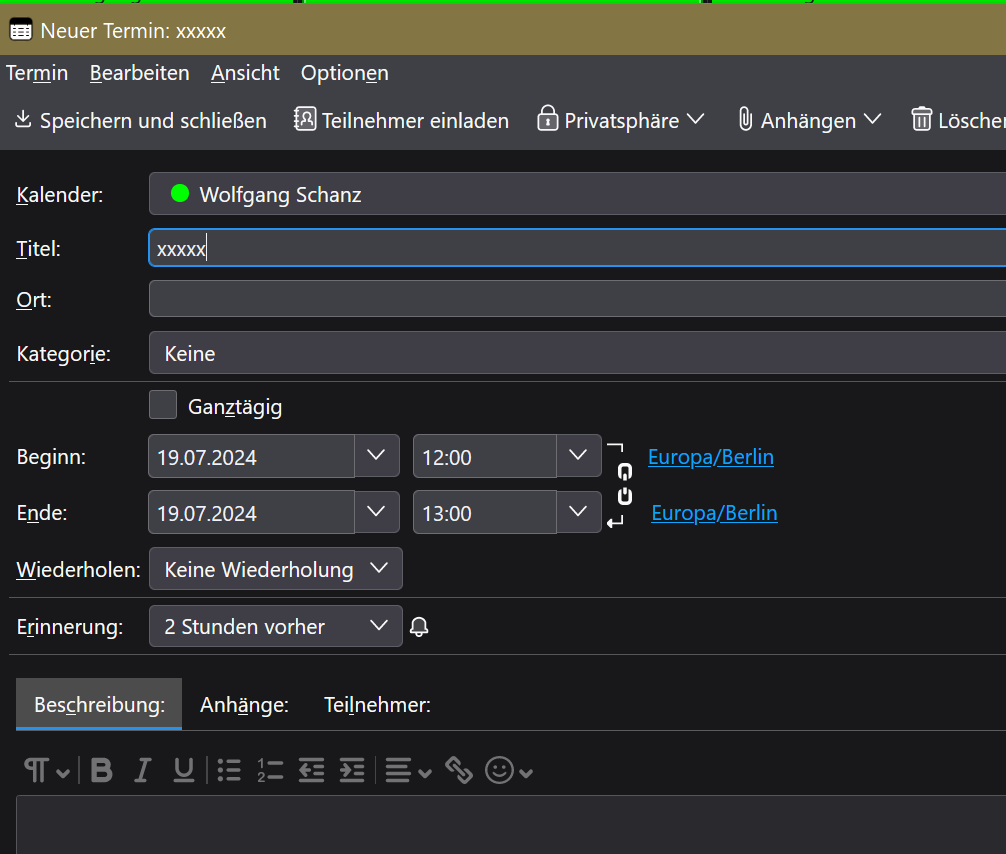
Task: Enable the Ganztägig checkbox
Action: 162,405
